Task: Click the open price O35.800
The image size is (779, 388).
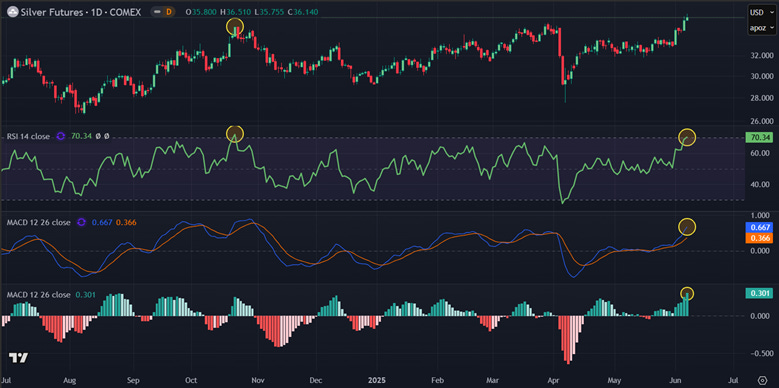Action: pyautogui.click(x=202, y=12)
